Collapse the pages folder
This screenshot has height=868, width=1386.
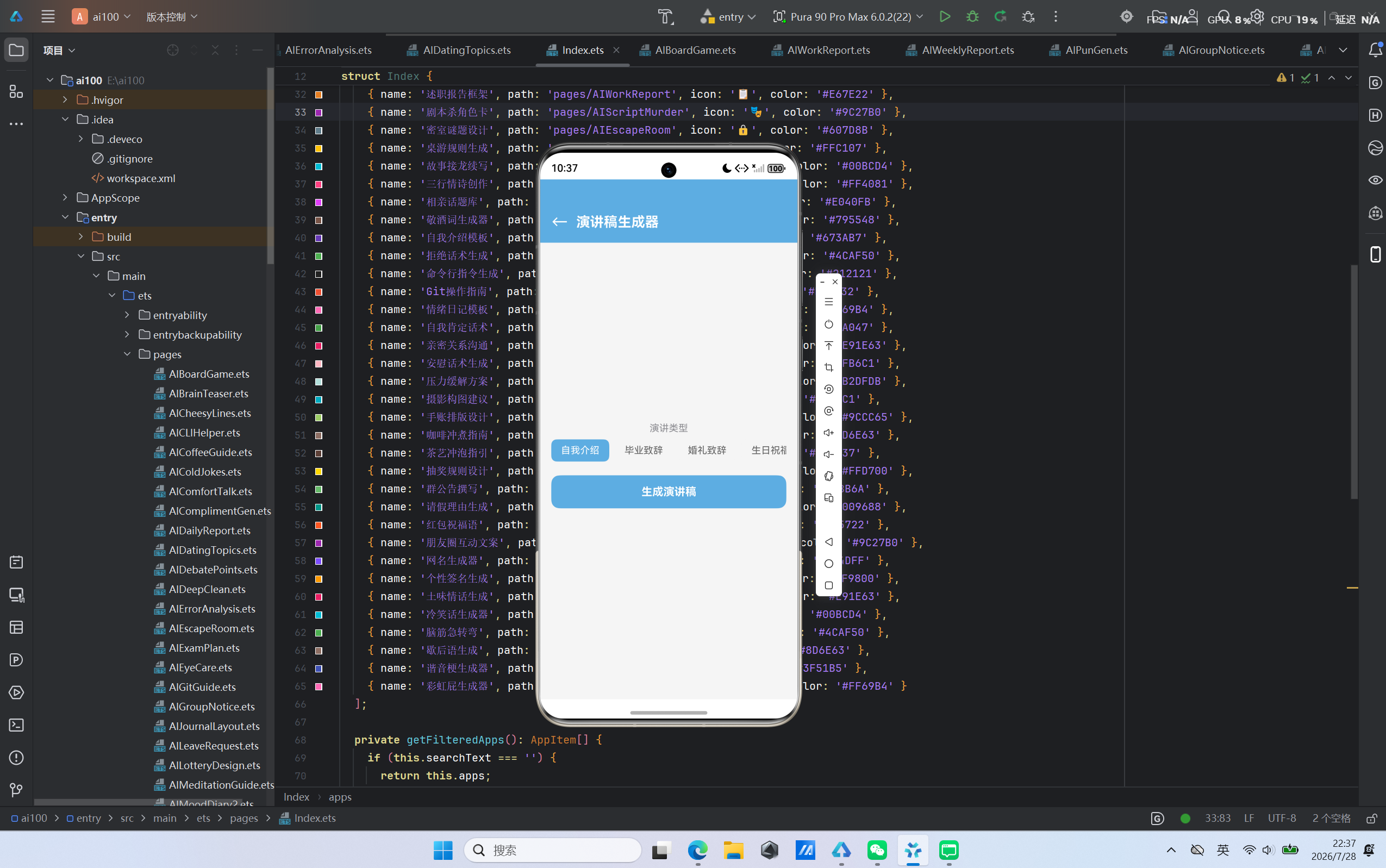(x=127, y=354)
